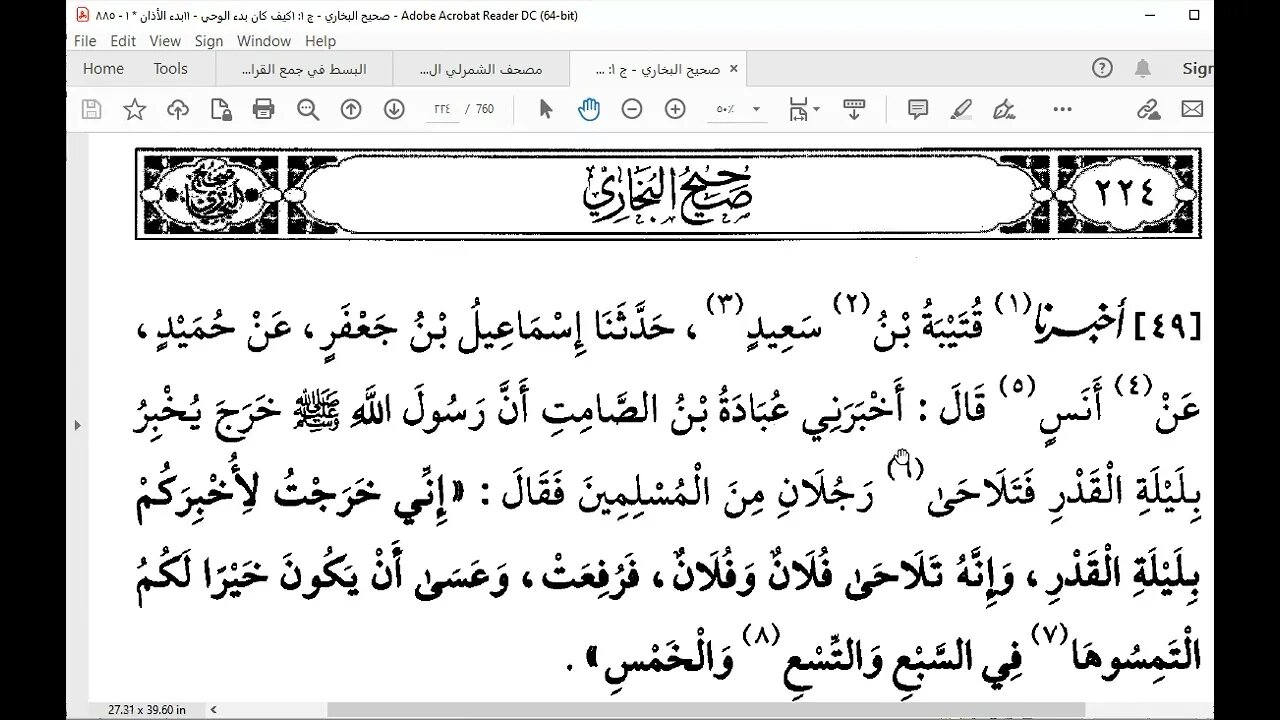Select the arrow Selection tool
1280x720 pixels.
coord(546,110)
